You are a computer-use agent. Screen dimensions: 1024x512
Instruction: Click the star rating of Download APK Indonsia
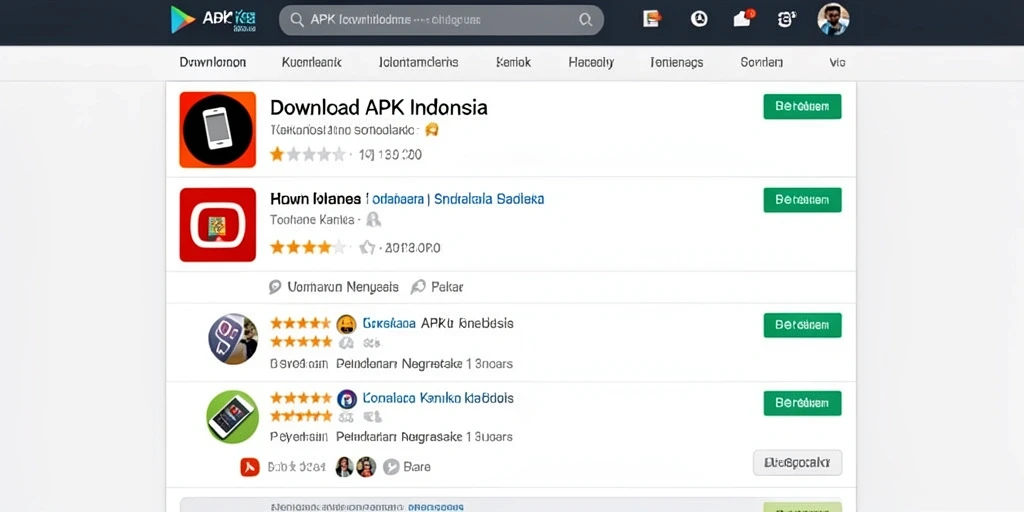point(308,155)
